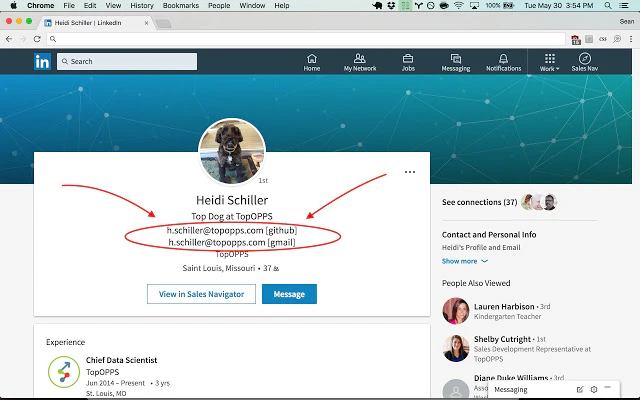This screenshot has width=640, height=400.
Task: Open the View menu
Action: point(113,5)
